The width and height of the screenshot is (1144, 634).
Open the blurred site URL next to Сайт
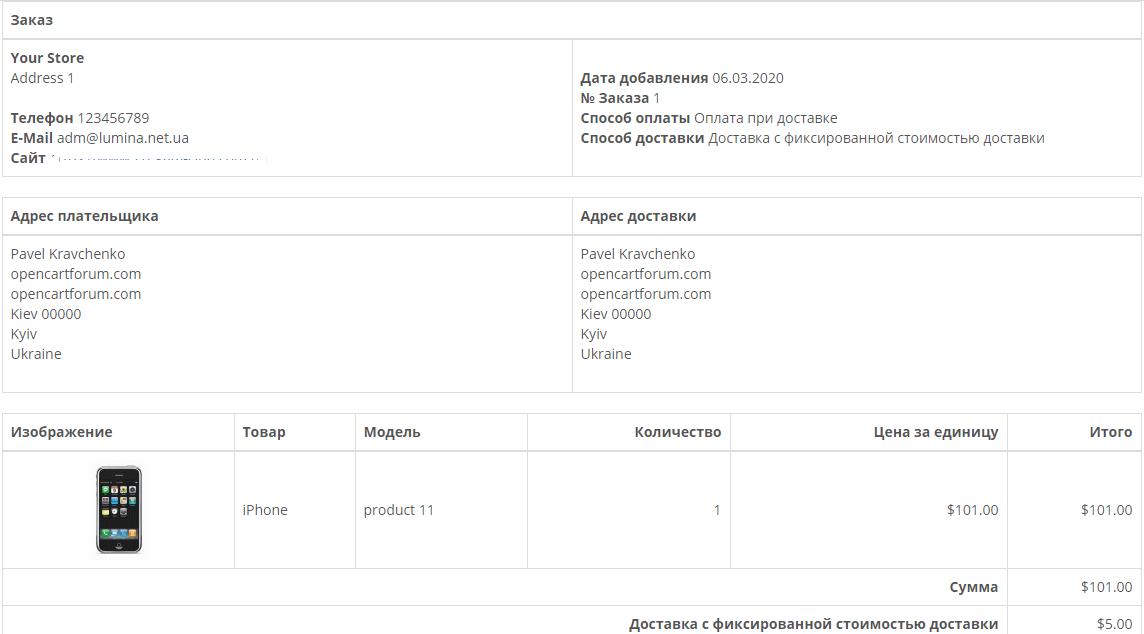pos(160,159)
